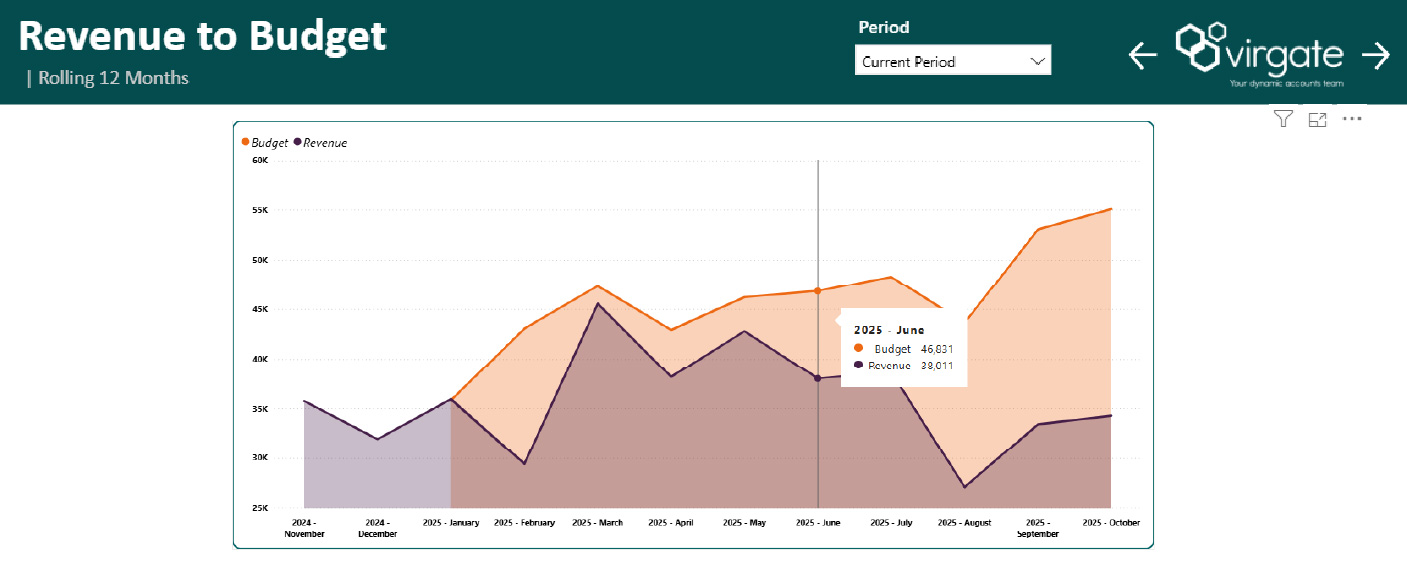Click the 2025 - January axis label
This screenshot has height=571, width=1407.
point(451,523)
